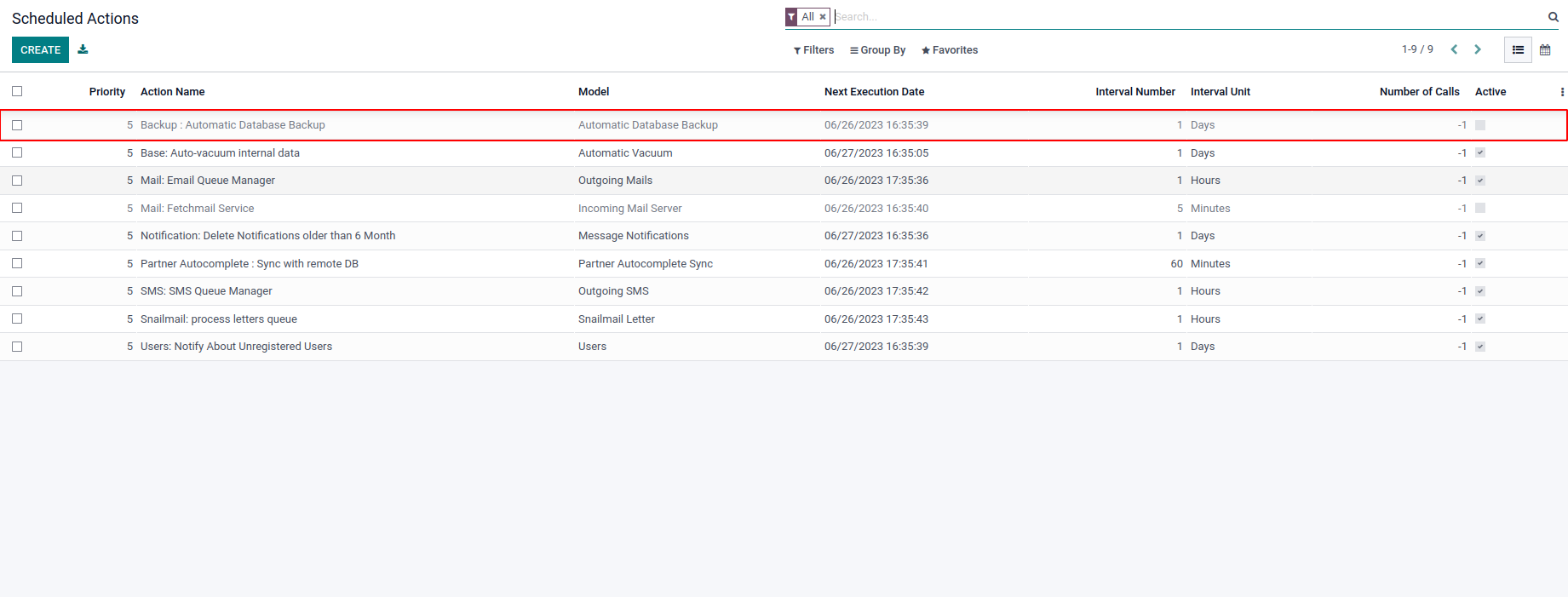Go to the previous page of records
The height and width of the screenshot is (597, 1568).
1454,49
